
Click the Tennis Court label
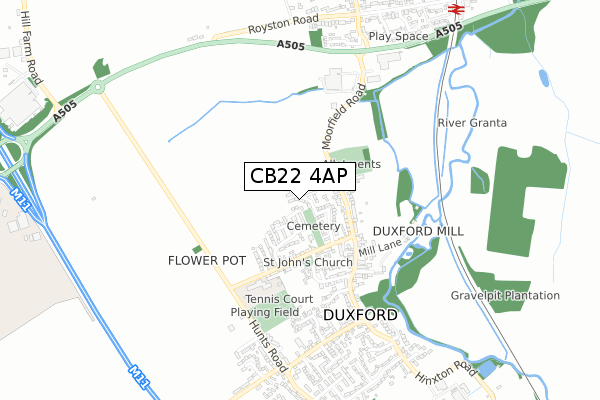[279, 299]
